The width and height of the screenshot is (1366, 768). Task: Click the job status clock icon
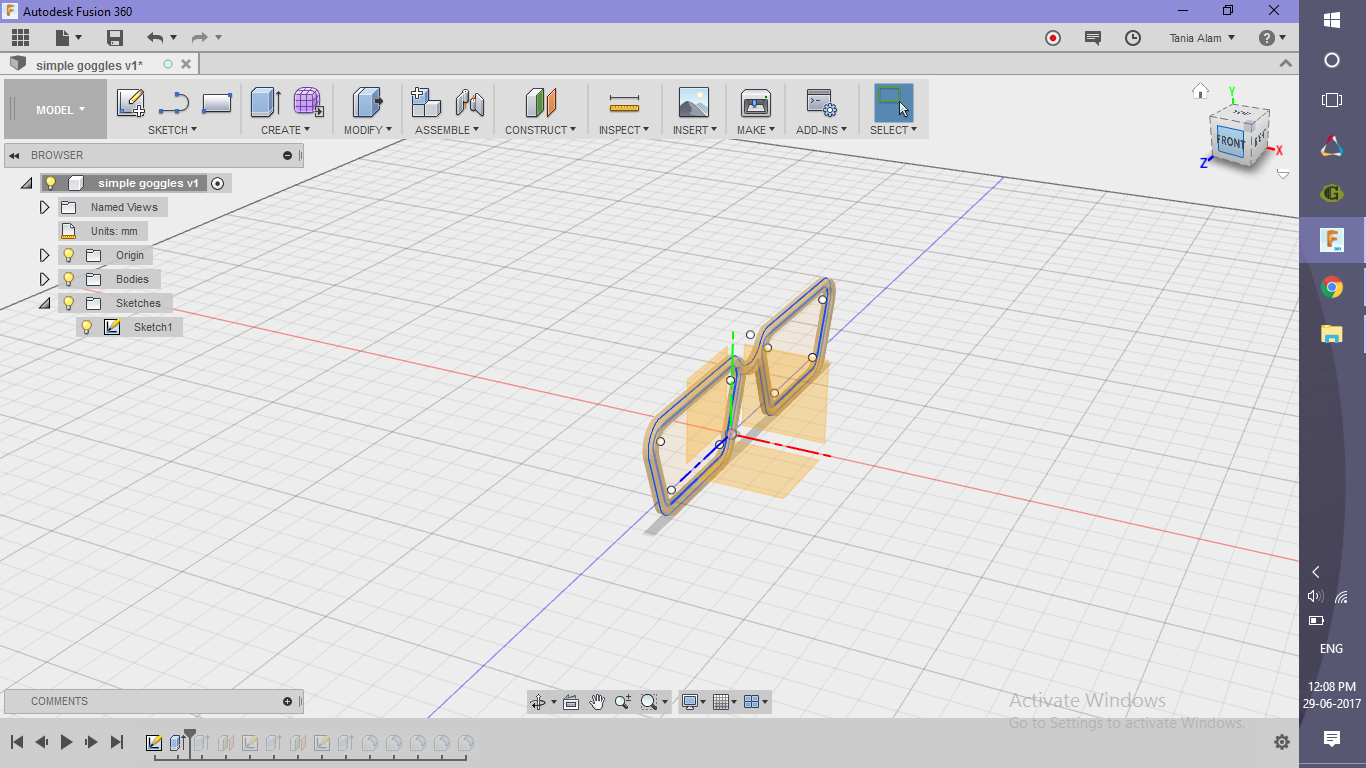[1133, 38]
